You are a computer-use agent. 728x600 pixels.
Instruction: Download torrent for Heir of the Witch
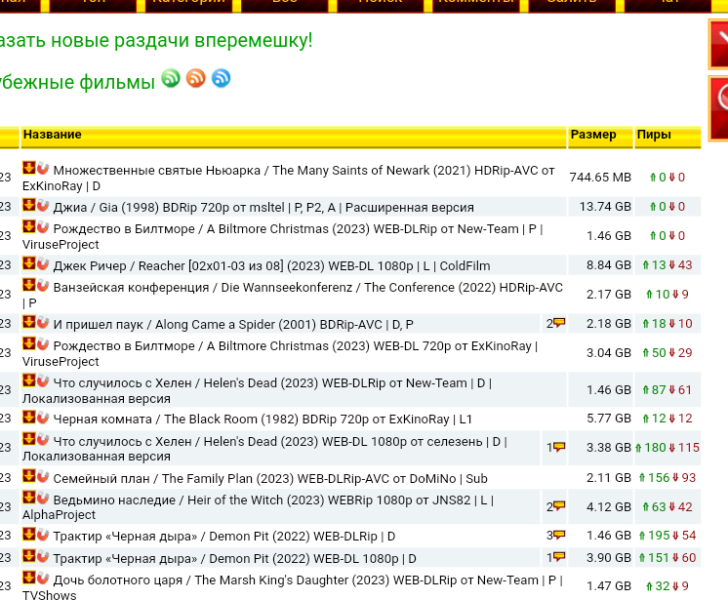coord(29,497)
